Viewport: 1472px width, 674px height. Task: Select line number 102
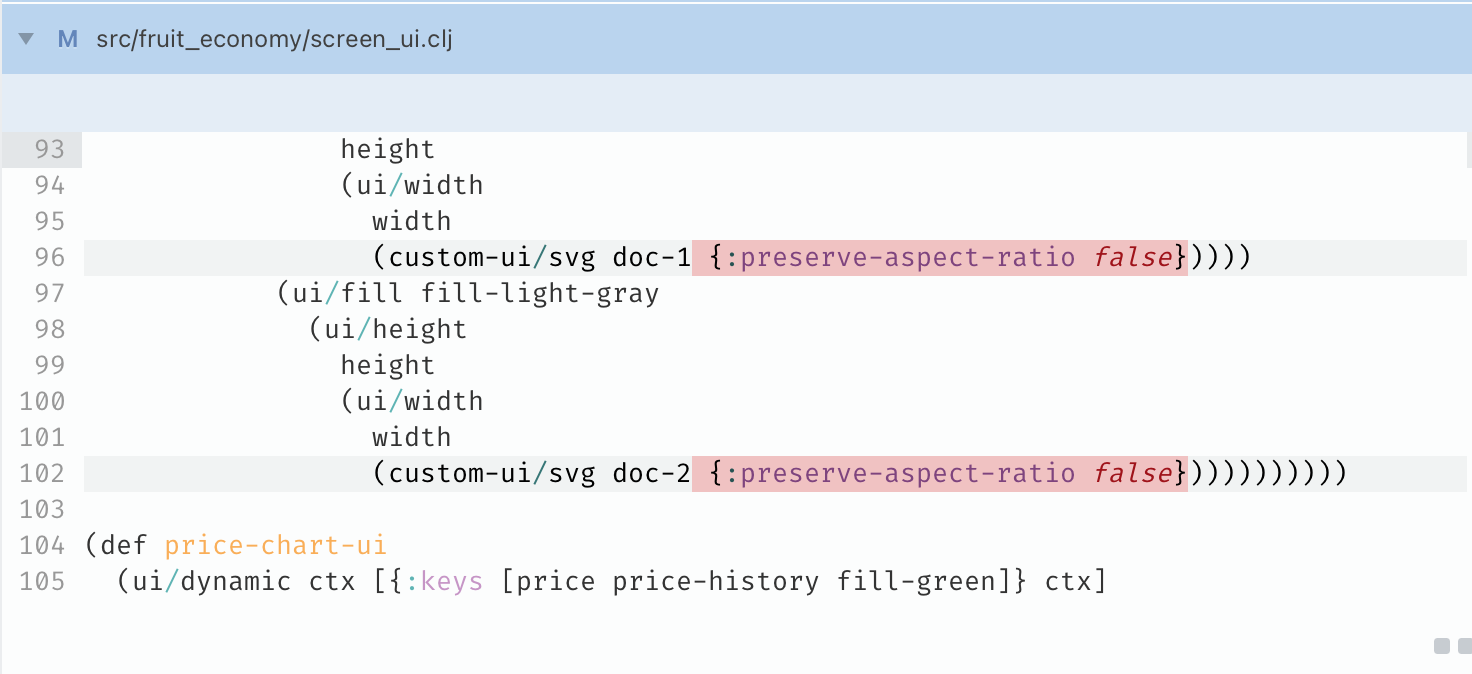point(44,473)
